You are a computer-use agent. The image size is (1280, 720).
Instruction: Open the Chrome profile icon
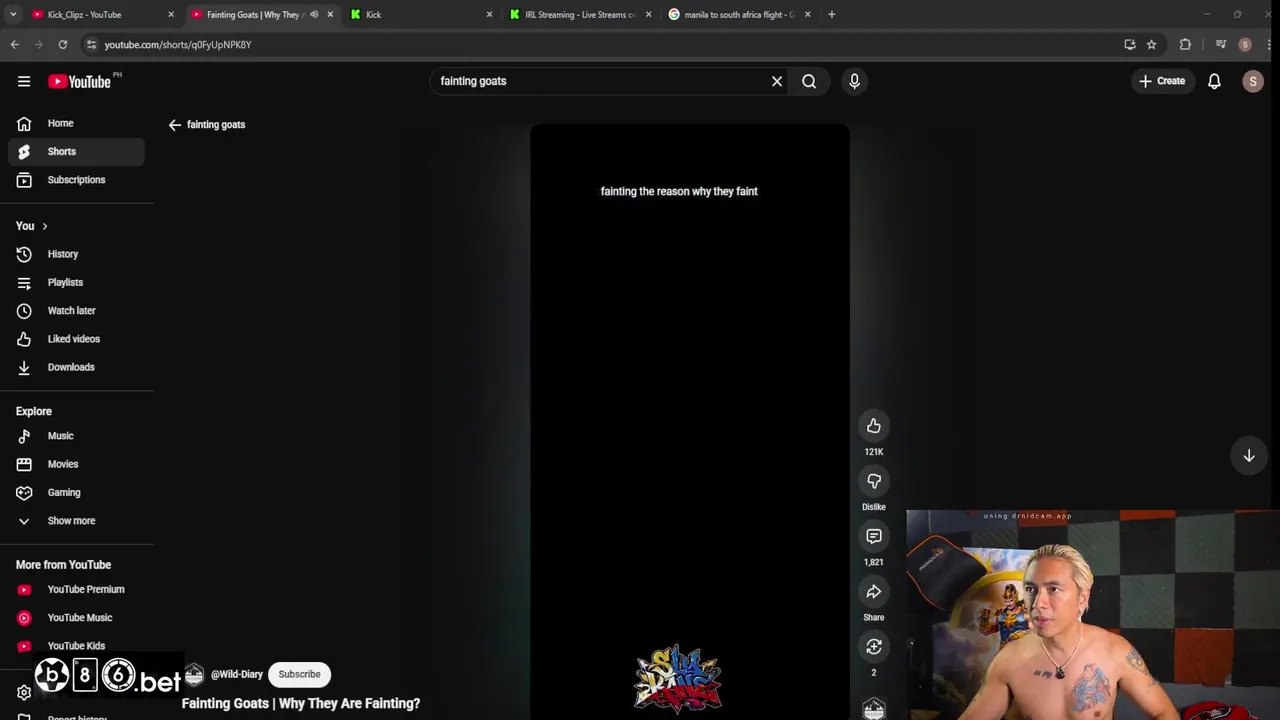pos(1245,45)
